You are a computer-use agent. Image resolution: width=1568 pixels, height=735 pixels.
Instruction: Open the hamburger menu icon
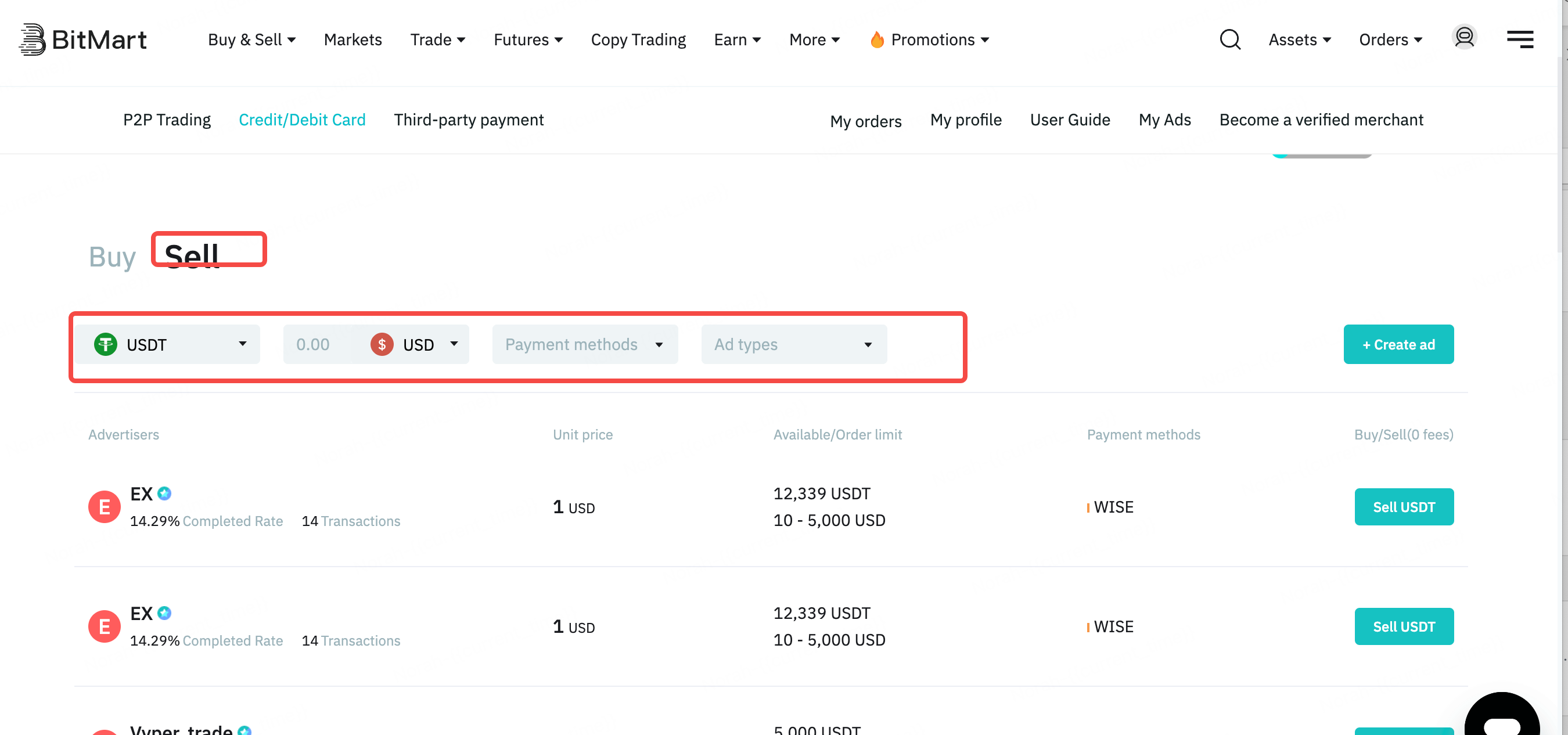pos(1520,39)
